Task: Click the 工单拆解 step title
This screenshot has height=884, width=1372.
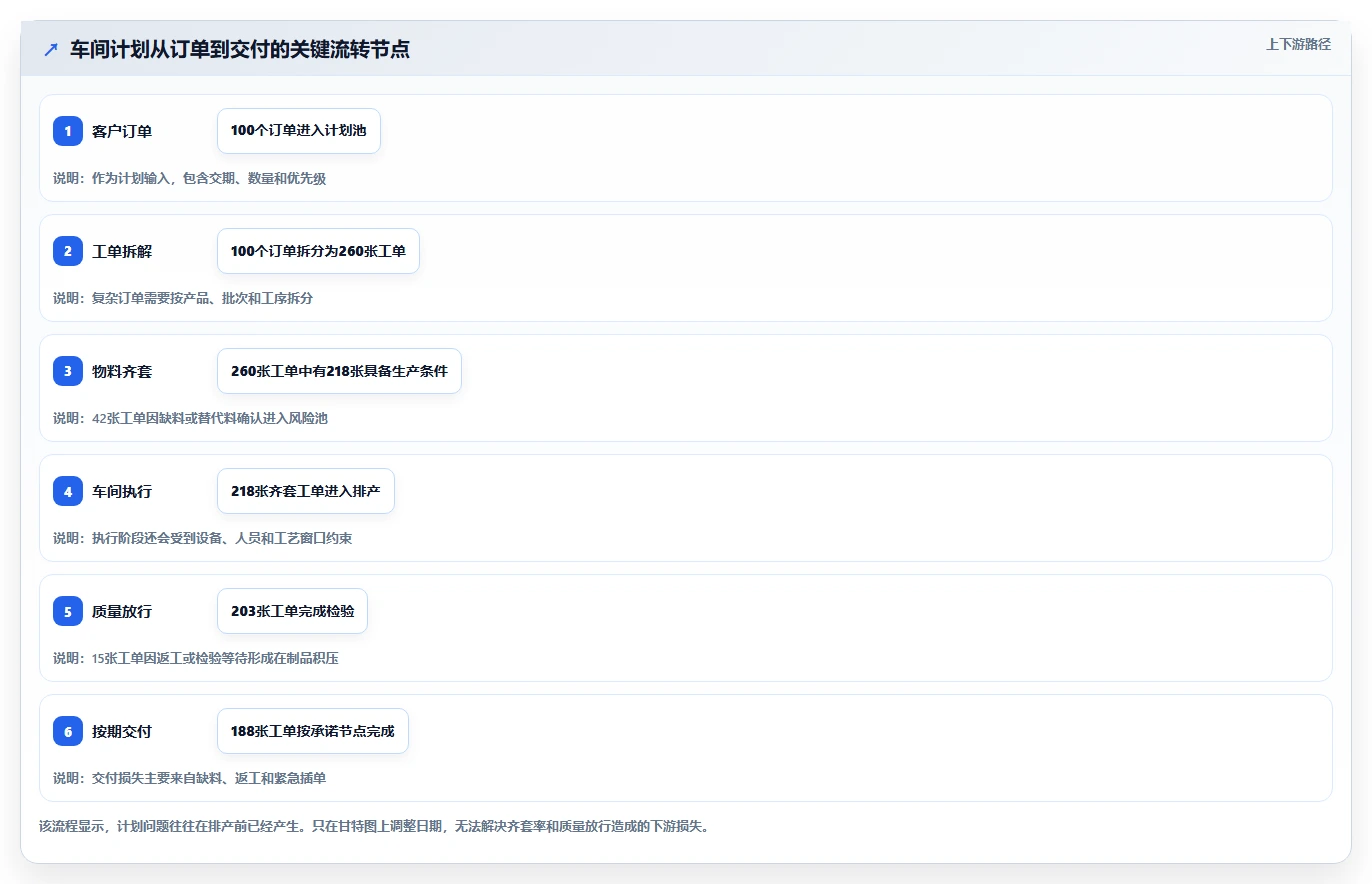Action: tap(122, 251)
